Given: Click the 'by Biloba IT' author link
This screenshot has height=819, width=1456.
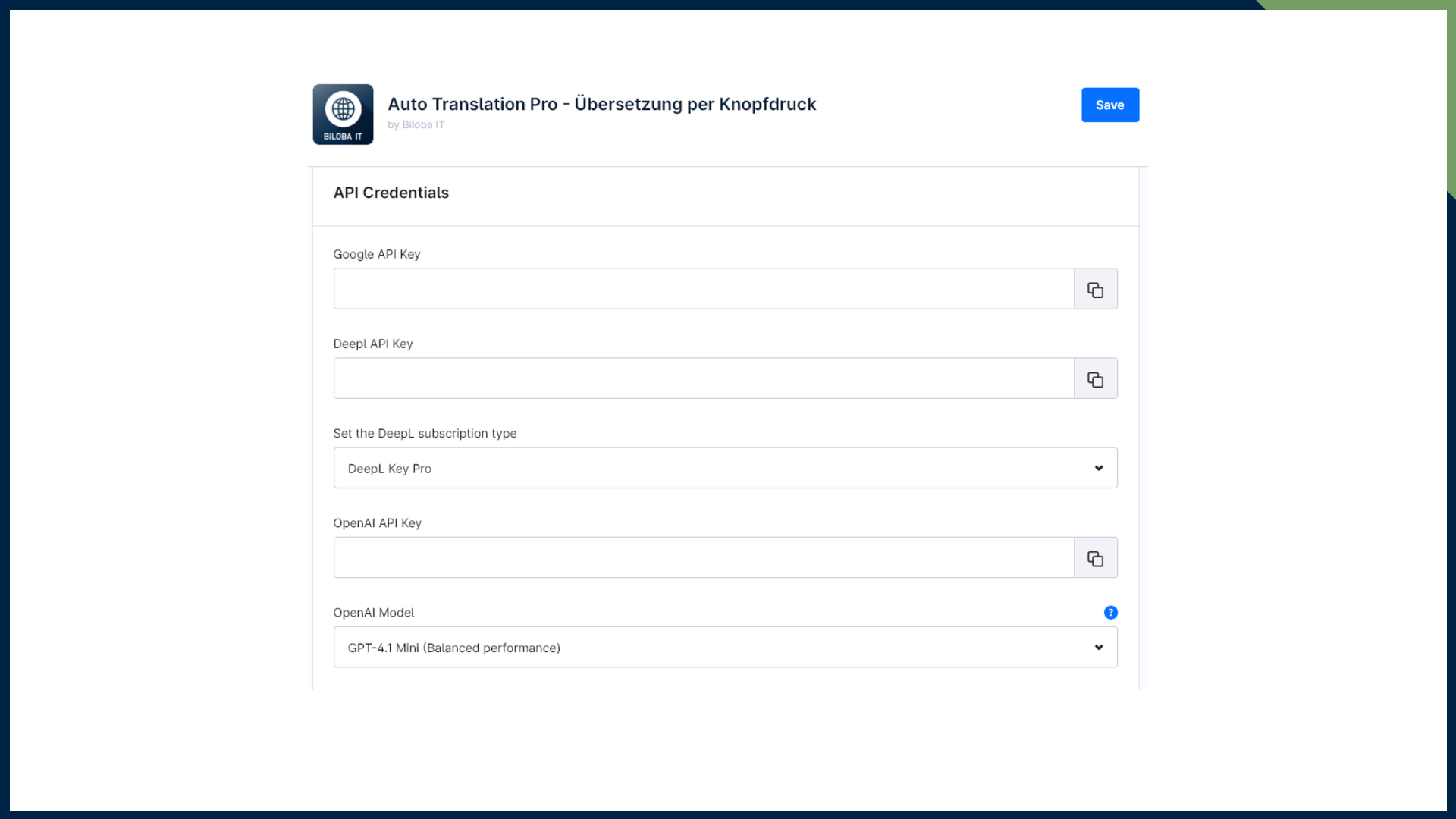Looking at the screenshot, I should click(x=416, y=125).
